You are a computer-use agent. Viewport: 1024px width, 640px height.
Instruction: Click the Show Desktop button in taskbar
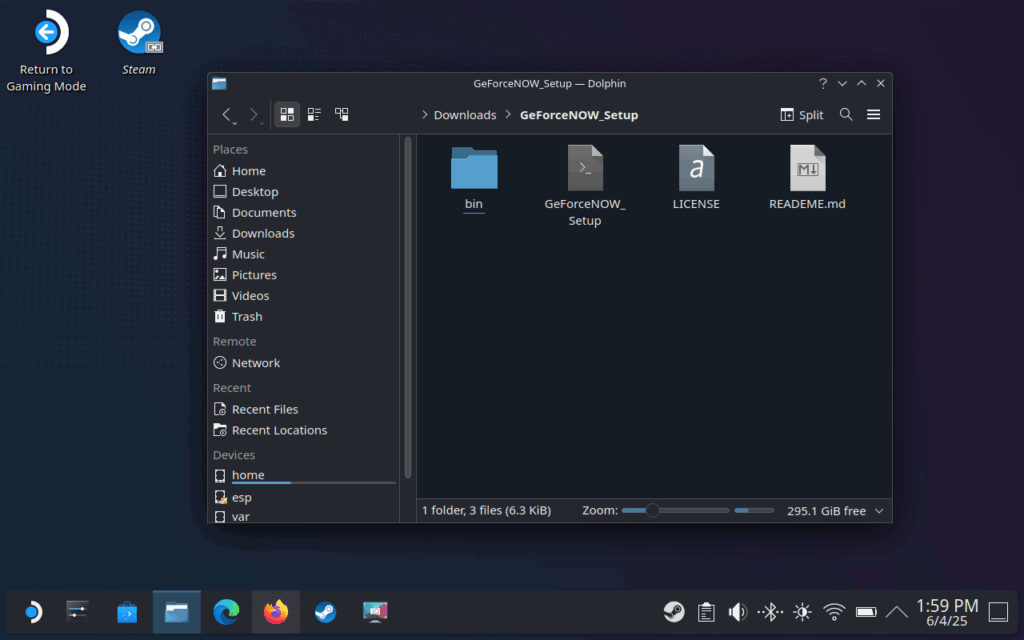coord(998,613)
